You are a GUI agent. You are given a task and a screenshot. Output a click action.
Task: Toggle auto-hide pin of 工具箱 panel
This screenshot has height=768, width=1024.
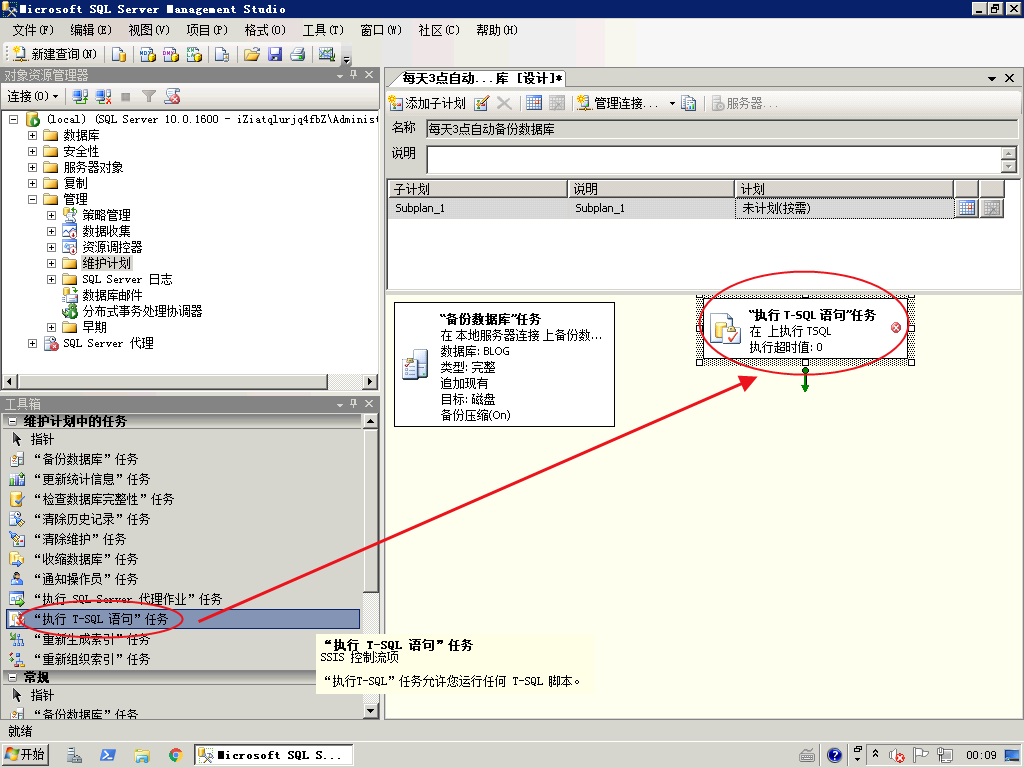tap(354, 404)
